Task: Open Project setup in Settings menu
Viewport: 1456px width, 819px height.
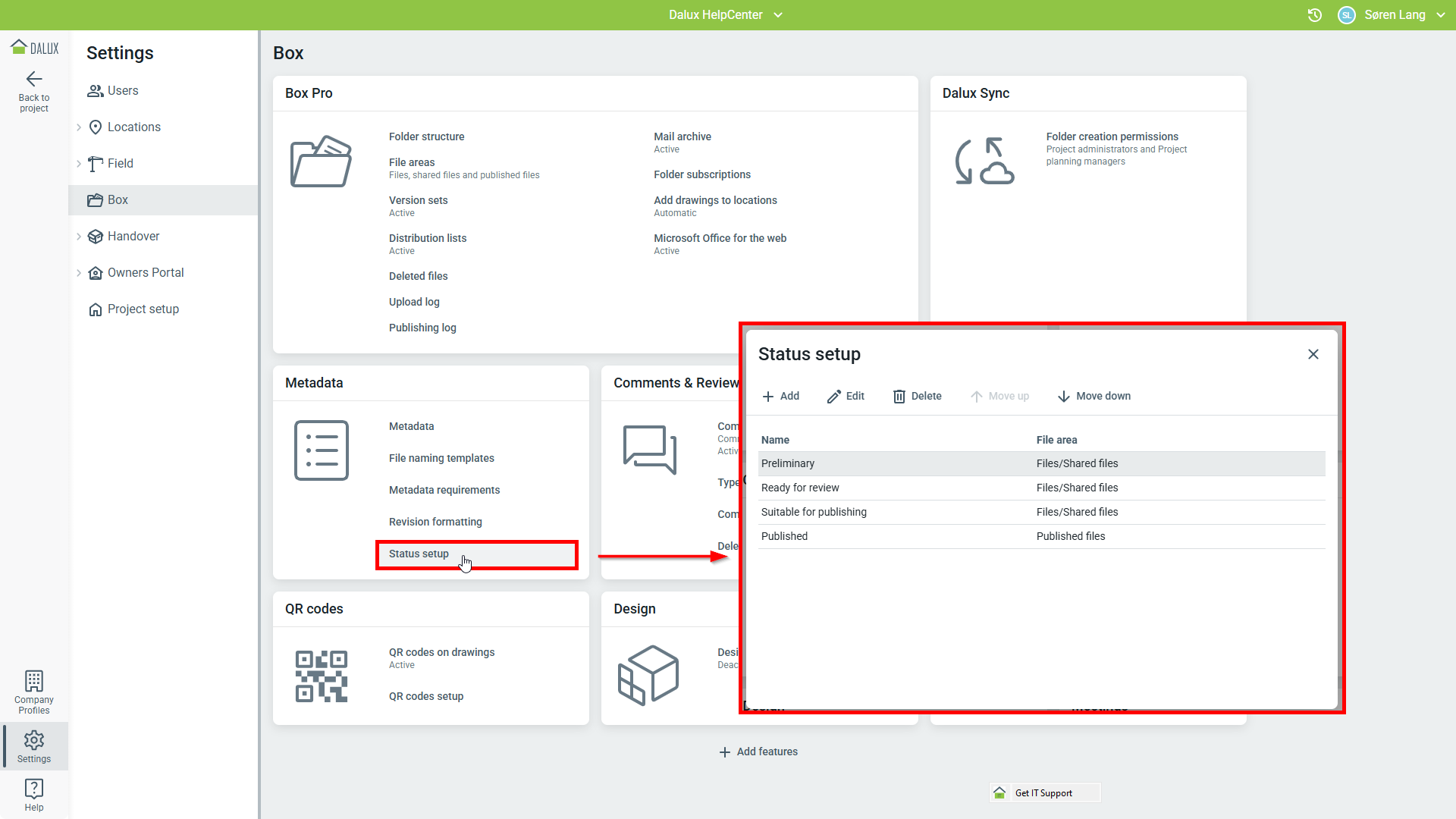Action: (143, 309)
